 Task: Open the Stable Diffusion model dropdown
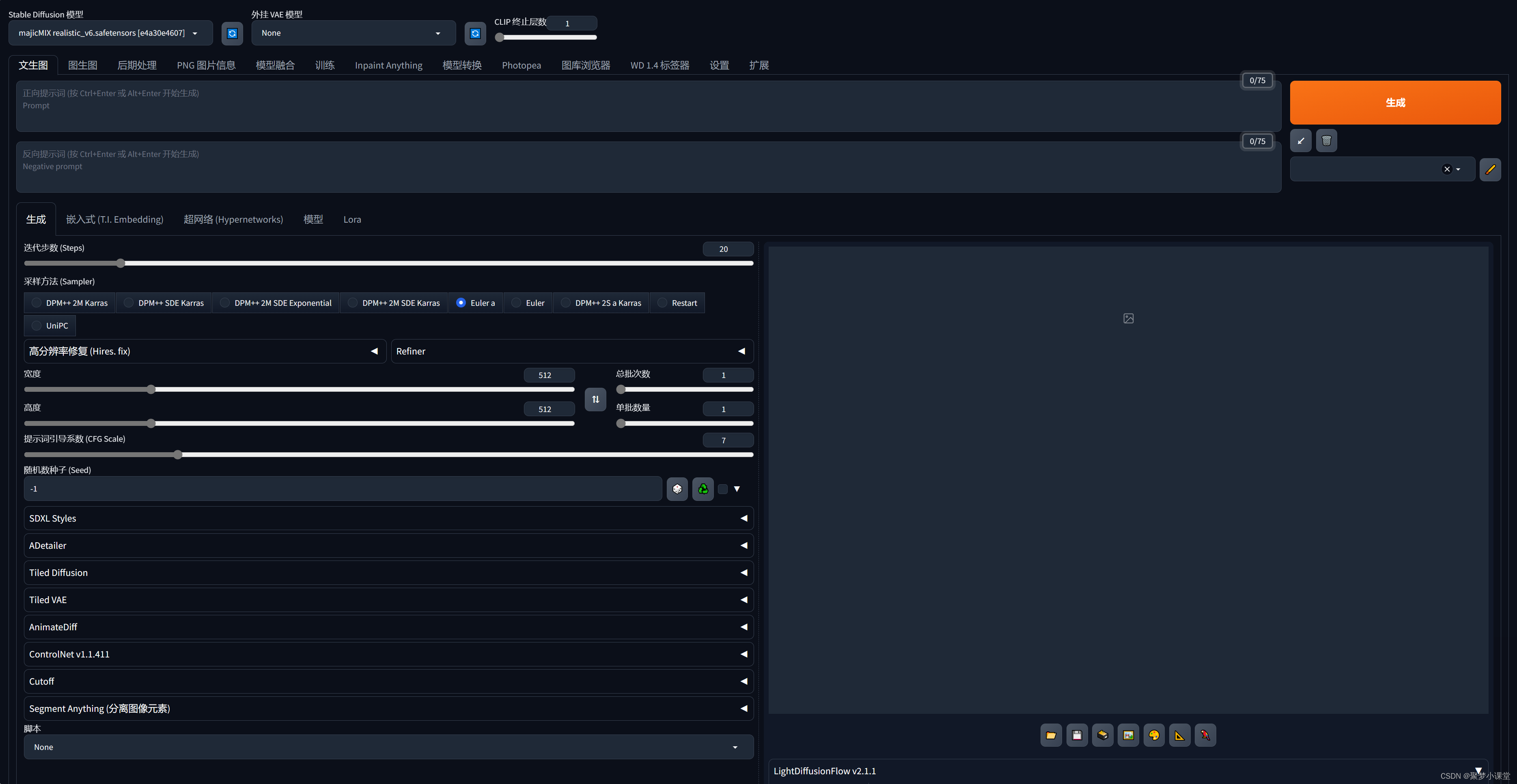110,34
